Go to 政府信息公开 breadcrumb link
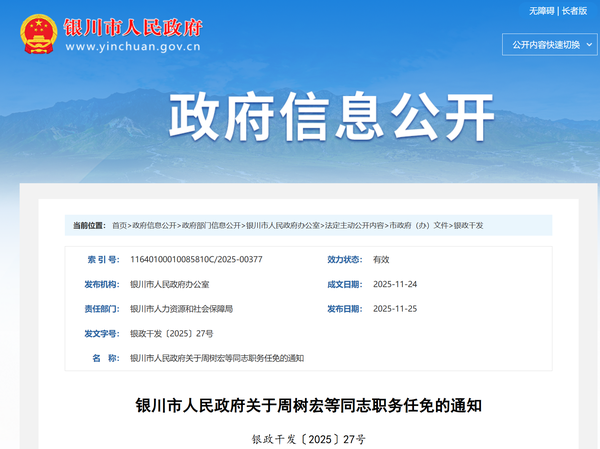 coord(155,226)
